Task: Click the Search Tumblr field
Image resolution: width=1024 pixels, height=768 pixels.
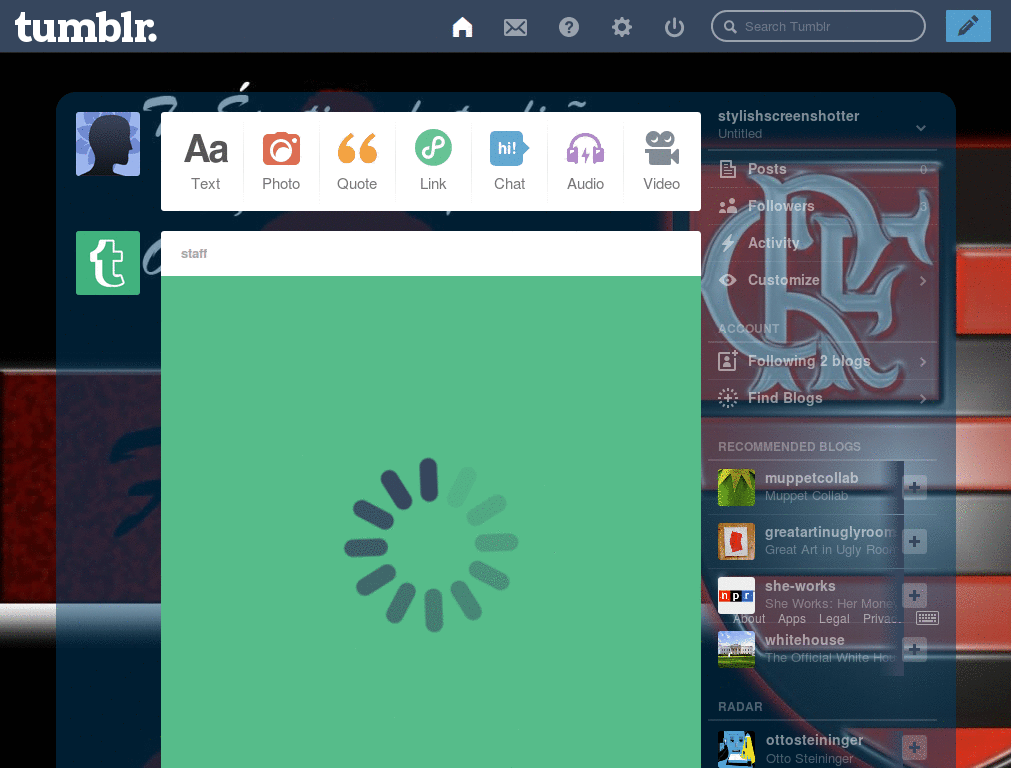Action: tap(818, 27)
